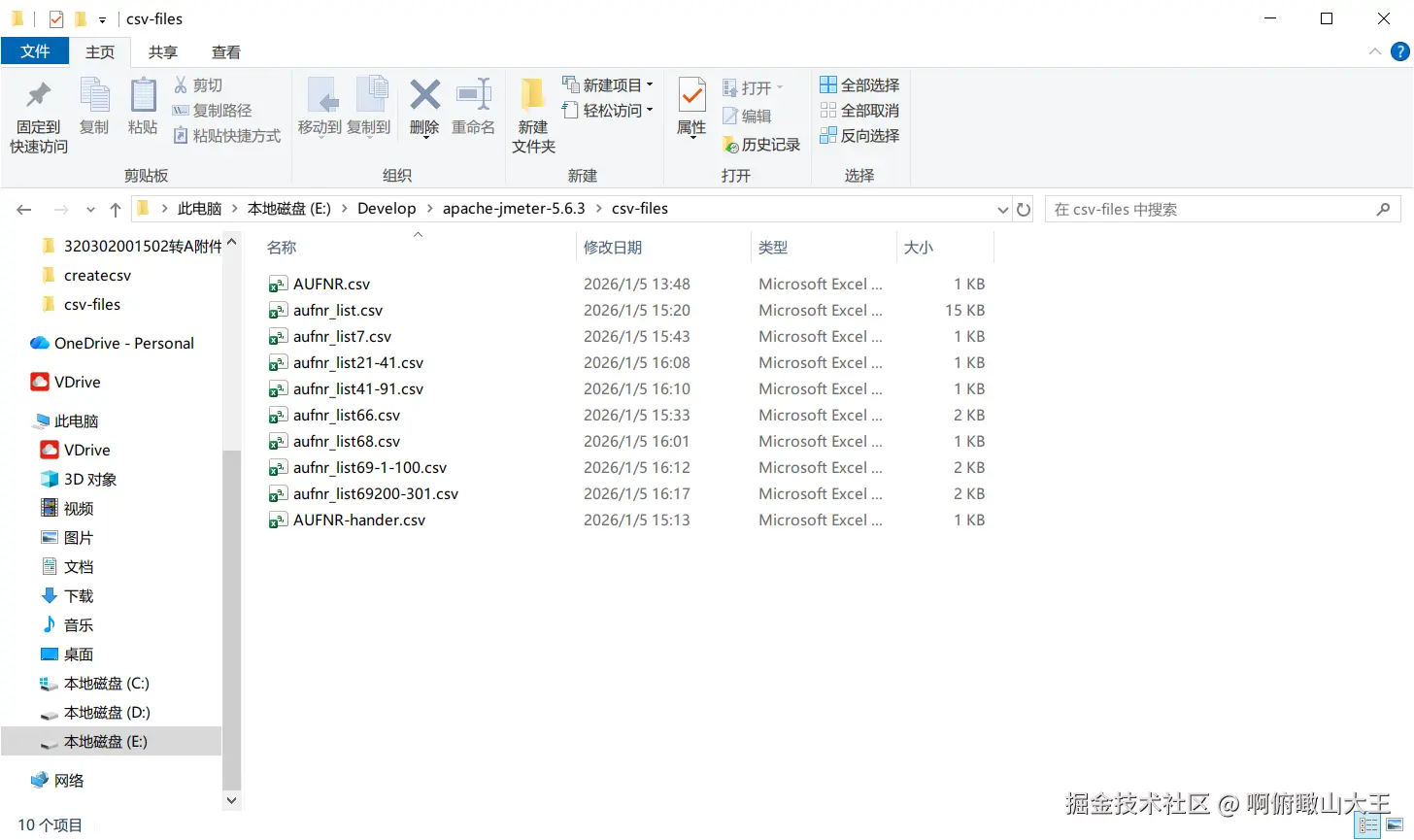Viewport: 1414px width, 840px height.
Task: Switch to the Share (共享) tab
Action: (x=163, y=51)
